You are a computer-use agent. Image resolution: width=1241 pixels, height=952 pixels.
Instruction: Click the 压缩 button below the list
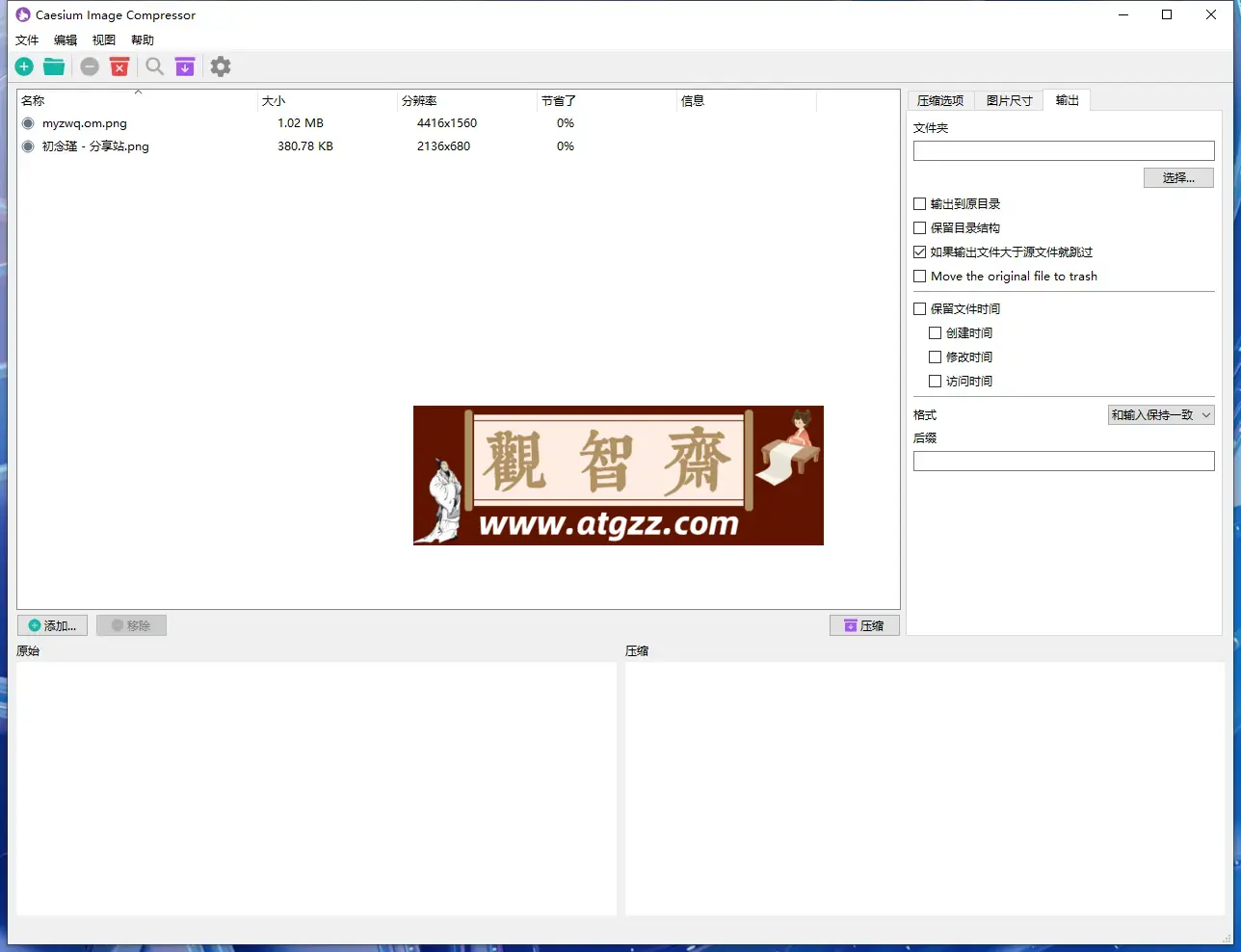click(864, 625)
